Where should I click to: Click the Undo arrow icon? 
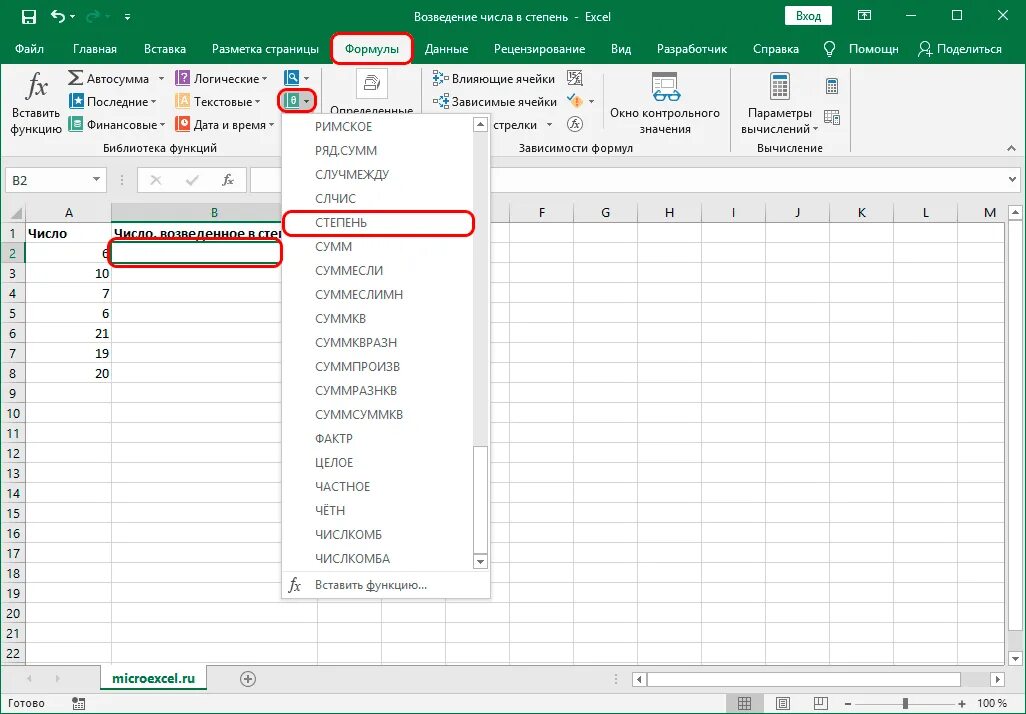[58, 16]
